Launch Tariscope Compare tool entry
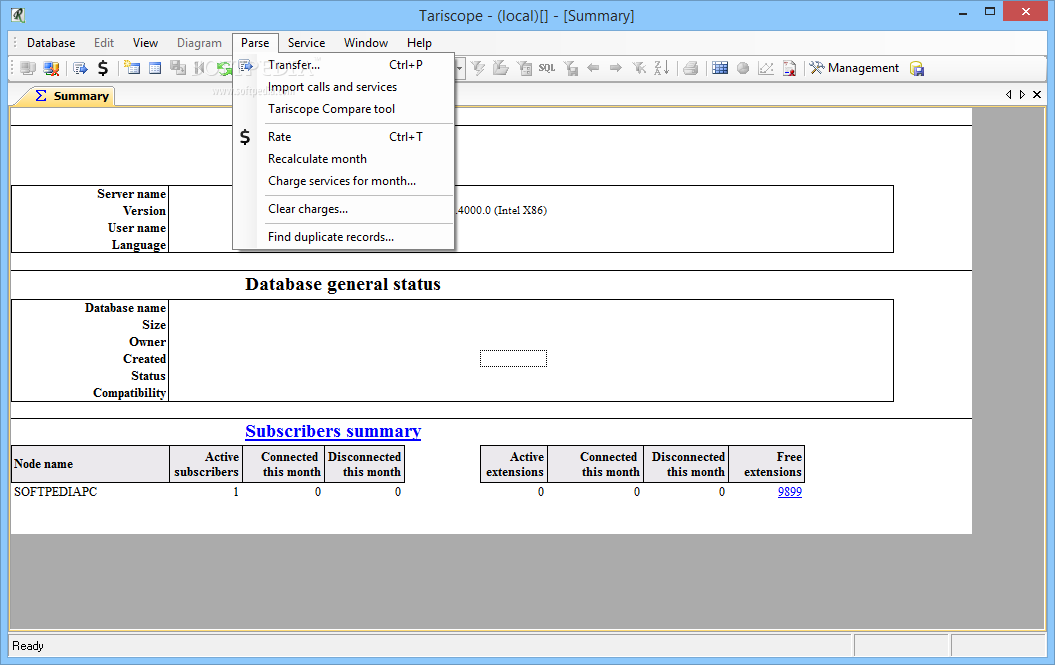This screenshot has width=1055, height=665. click(x=344, y=109)
